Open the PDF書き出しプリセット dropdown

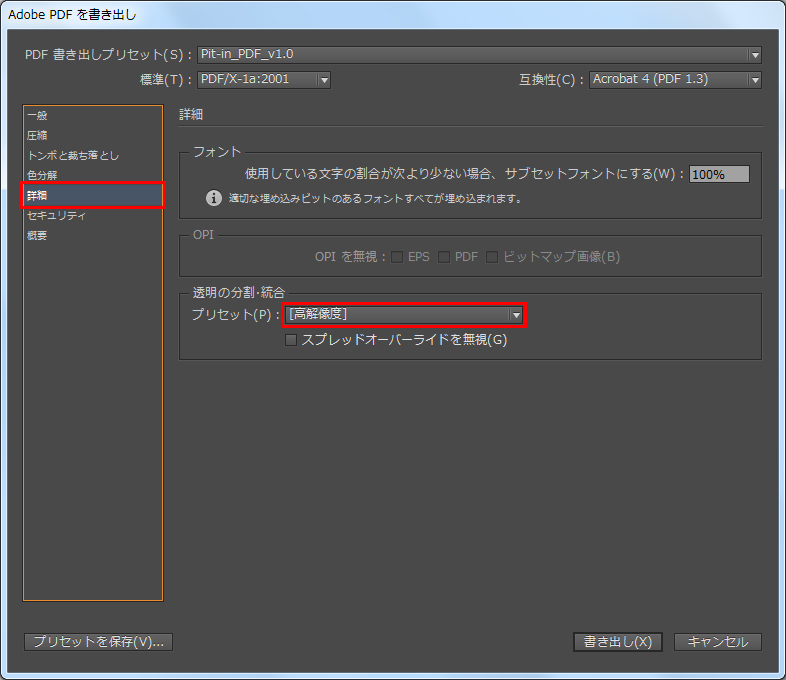479,55
